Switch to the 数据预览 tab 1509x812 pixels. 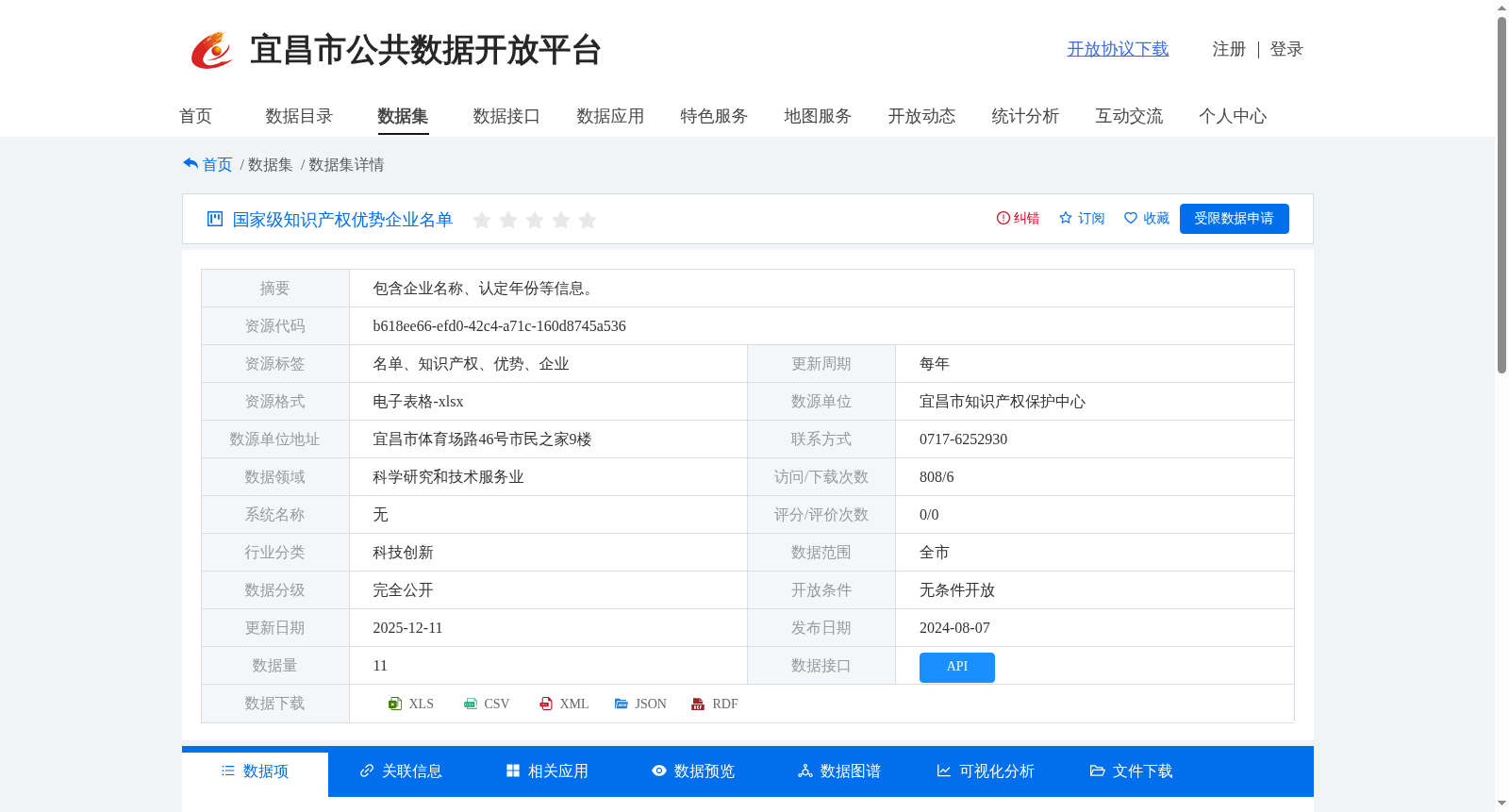click(x=693, y=771)
